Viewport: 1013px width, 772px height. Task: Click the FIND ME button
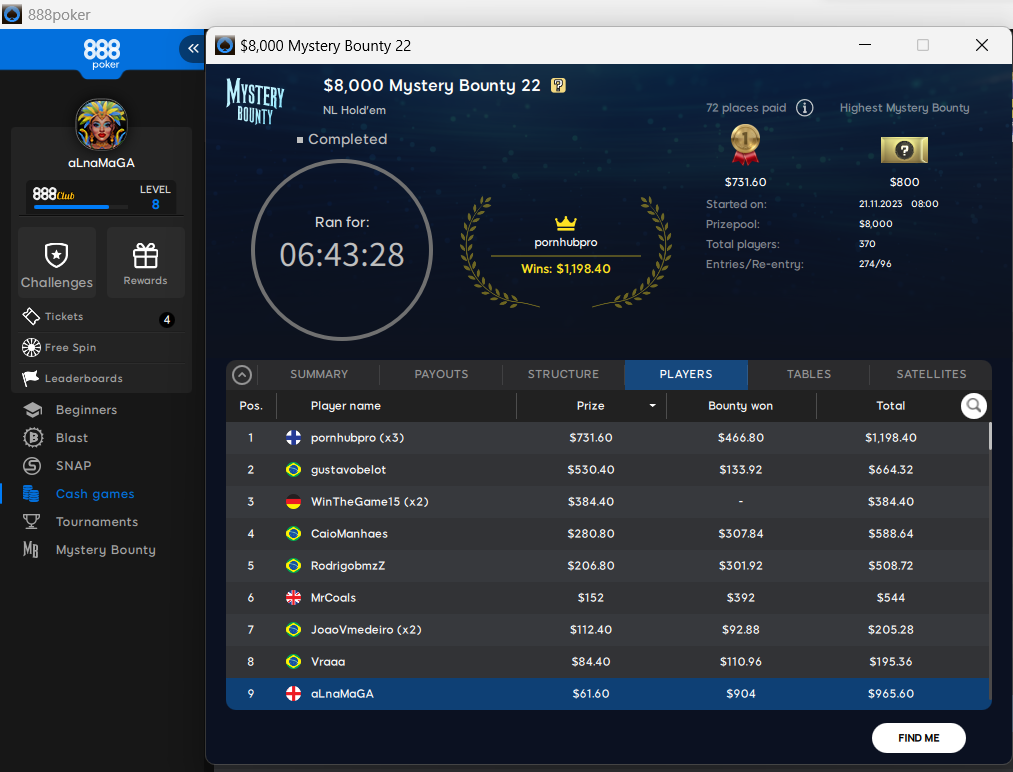click(919, 738)
